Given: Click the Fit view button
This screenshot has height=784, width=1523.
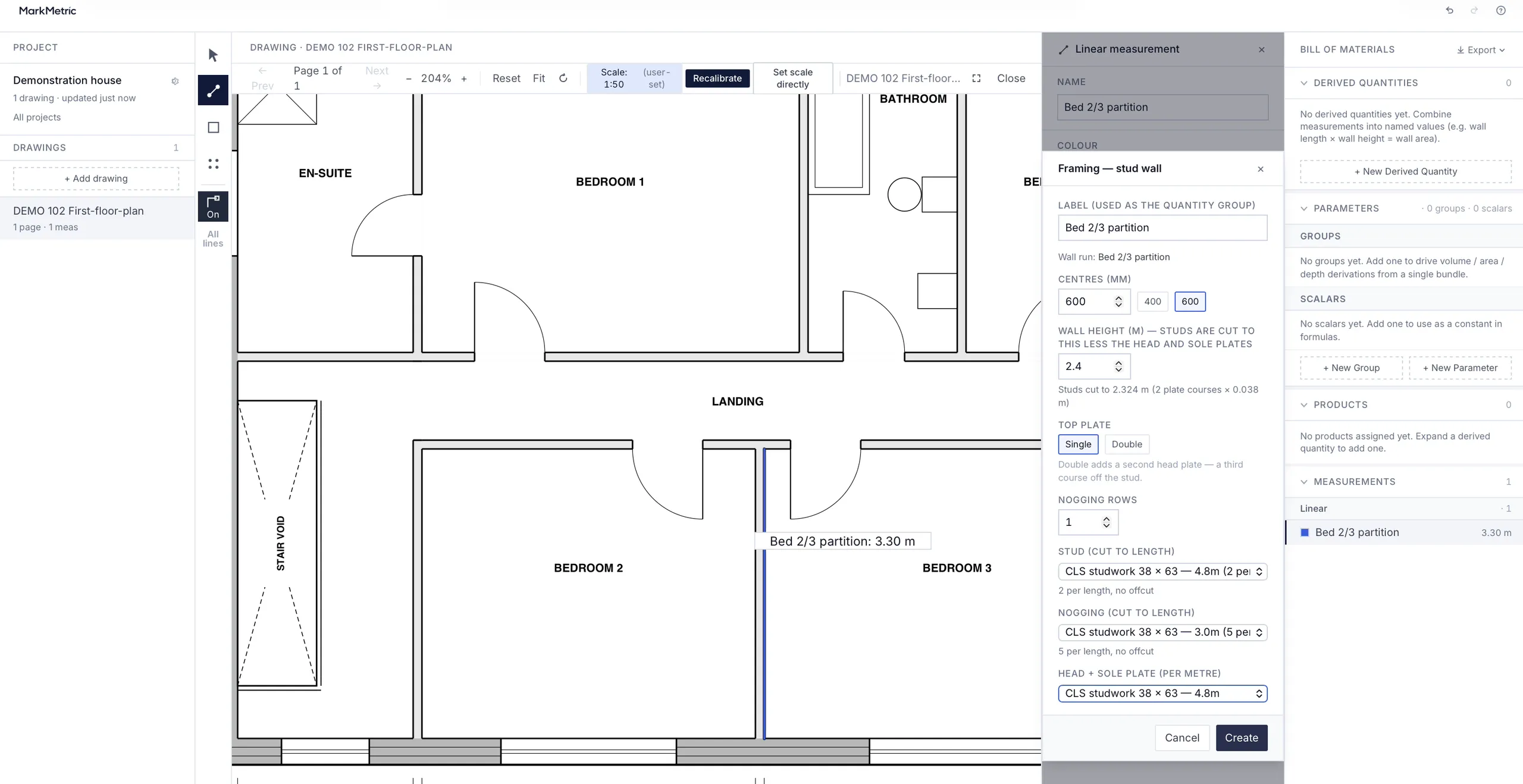Looking at the screenshot, I should pyautogui.click(x=538, y=79).
